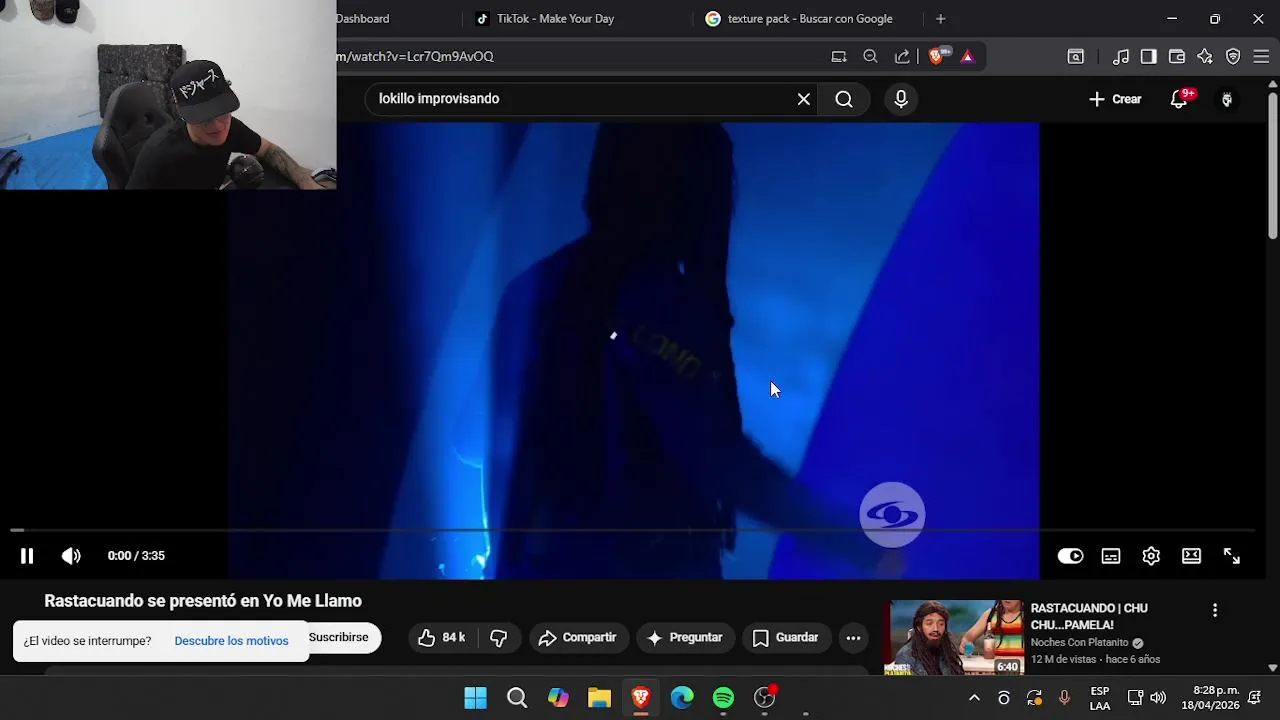Click the Preguntar button
Viewport: 1280px width, 720px height.
point(685,638)
